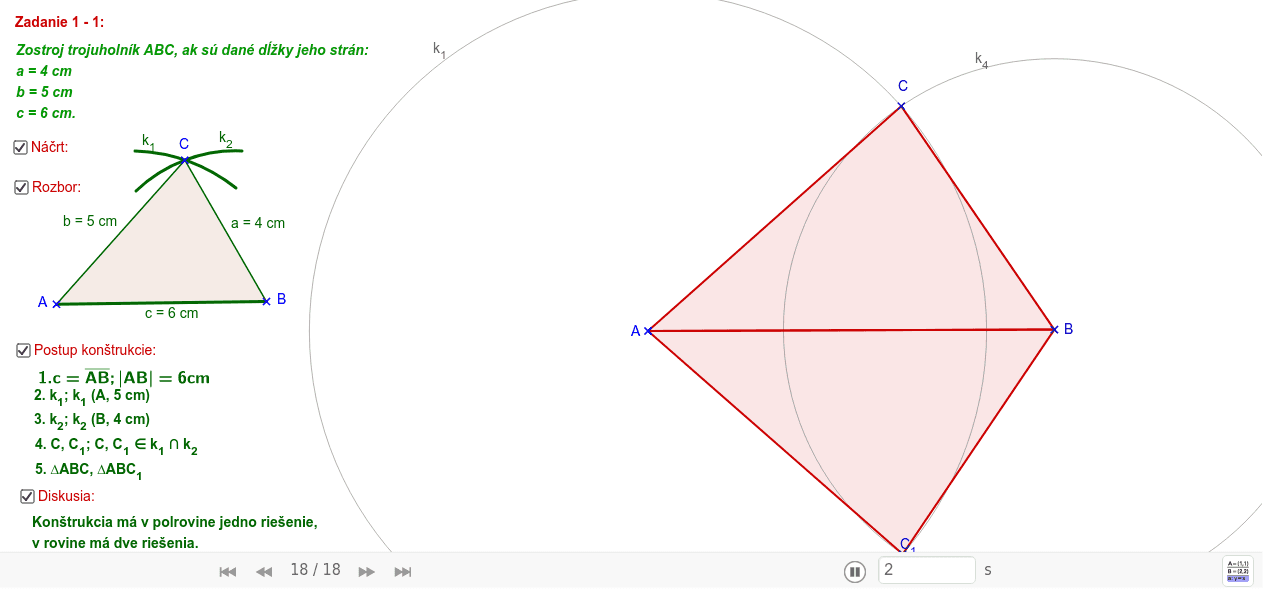The height and width of the screenshot is (589, 1264).
Task: Click 'Zostroj trojuholník ABC' instruction text
Action: tap(193, 50)
